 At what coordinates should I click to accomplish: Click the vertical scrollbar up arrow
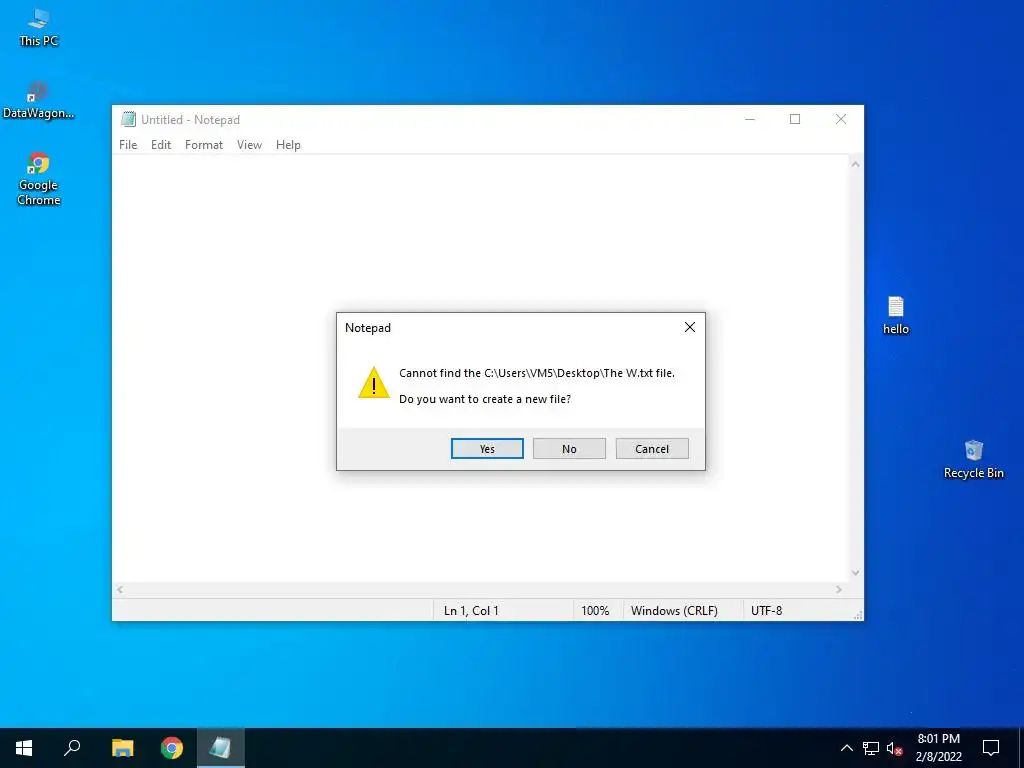[855, 164]
